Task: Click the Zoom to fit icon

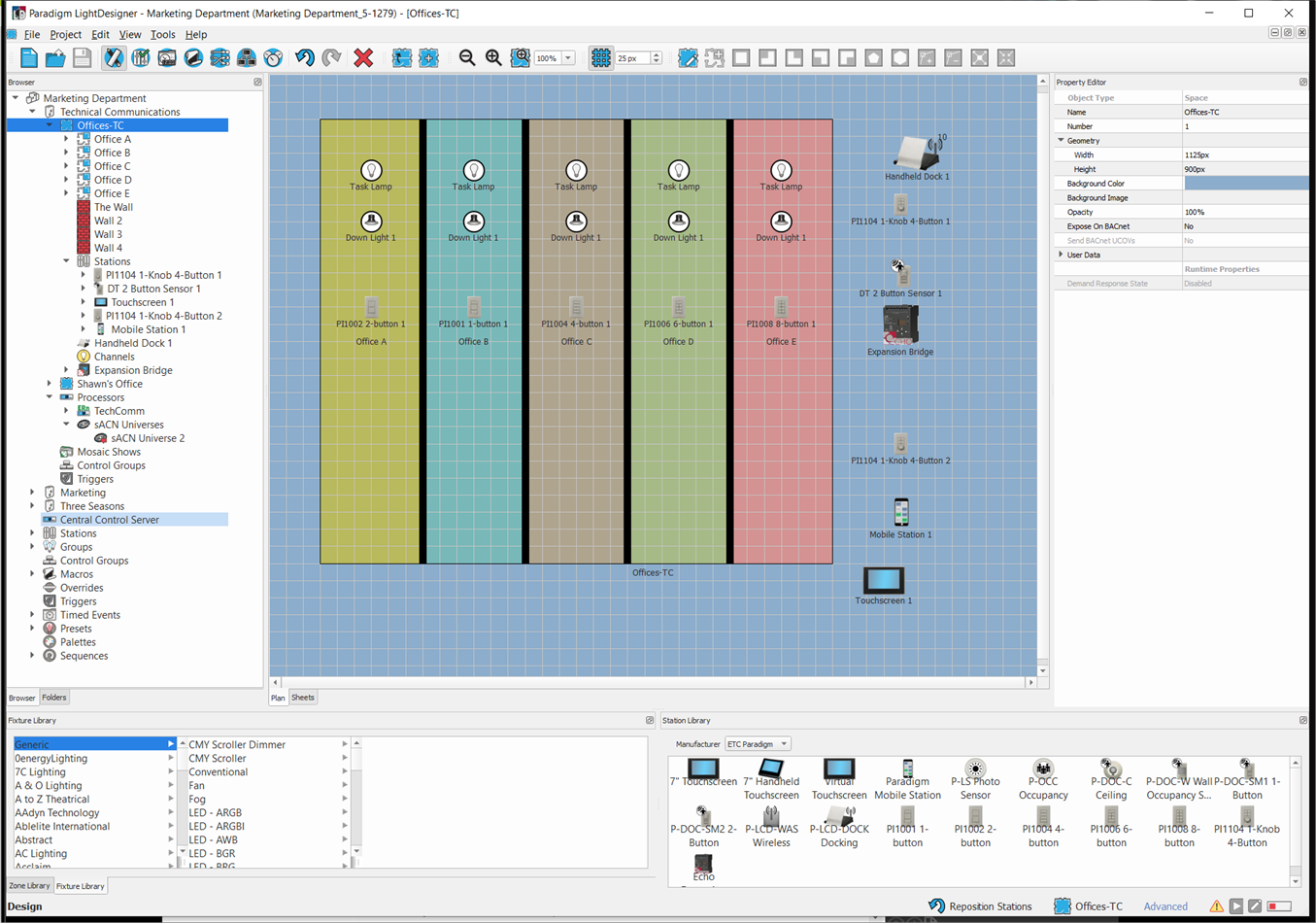Action: point(521,58)
